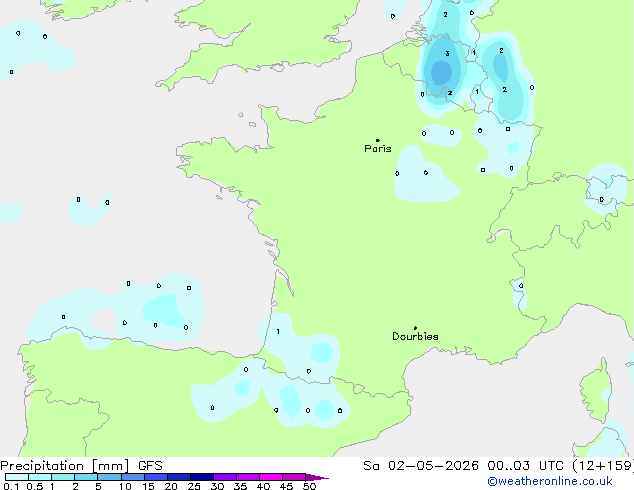Click the 'Precipitation [mm] GFS' title text

pos(81,465)
